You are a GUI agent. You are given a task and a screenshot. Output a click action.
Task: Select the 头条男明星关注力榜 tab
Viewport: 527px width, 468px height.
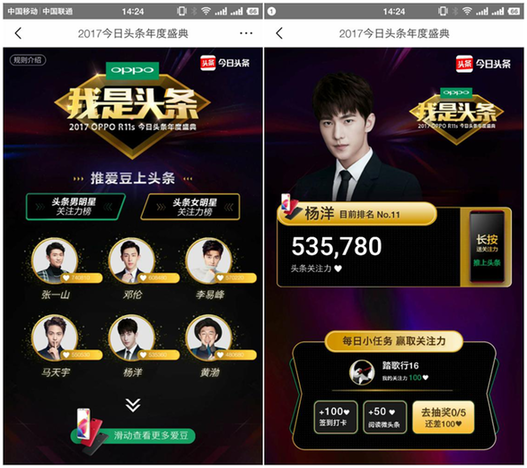pyautogui.click(x=75, y=207)
